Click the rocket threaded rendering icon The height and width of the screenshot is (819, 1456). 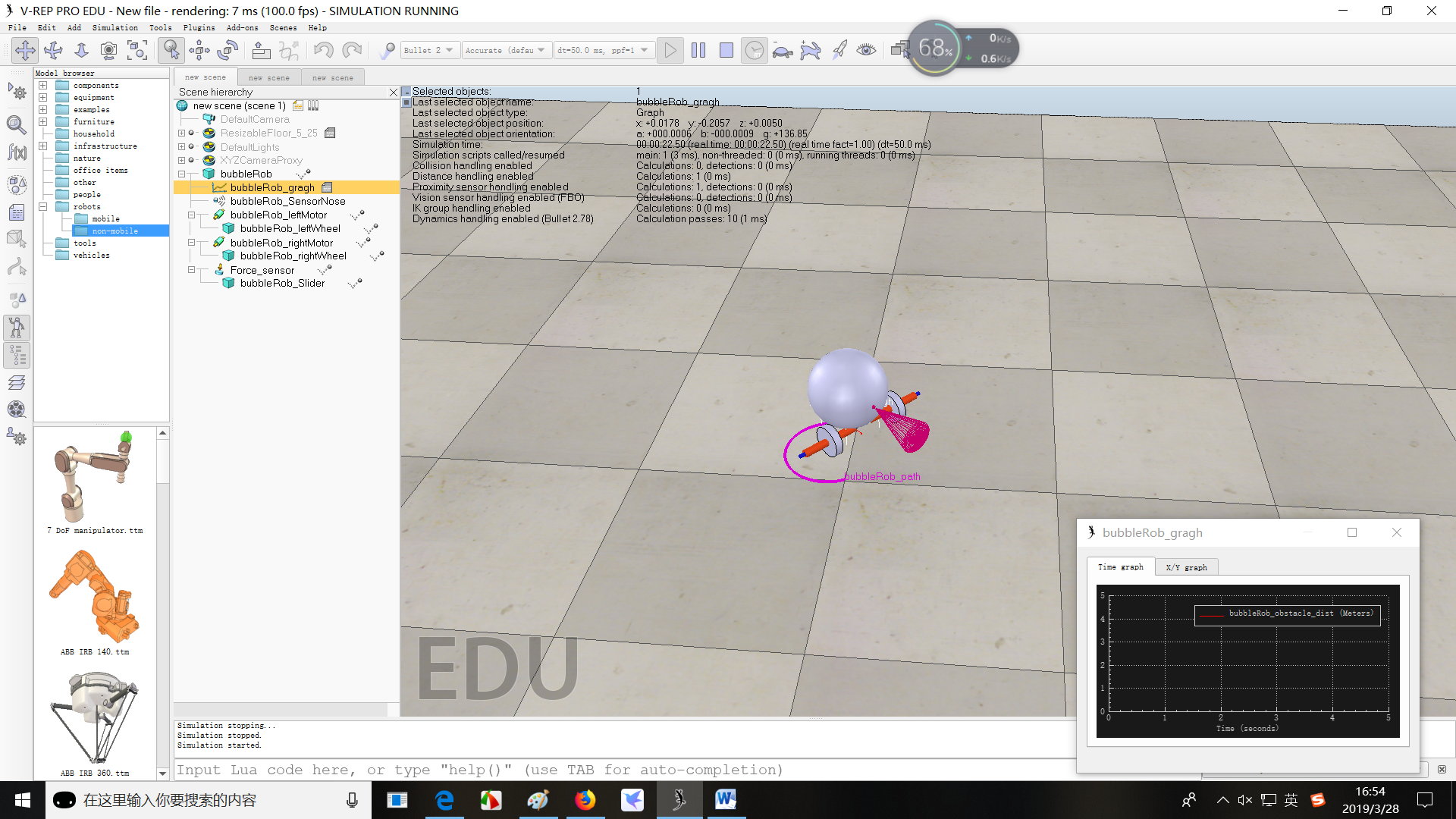pos(839,51)
